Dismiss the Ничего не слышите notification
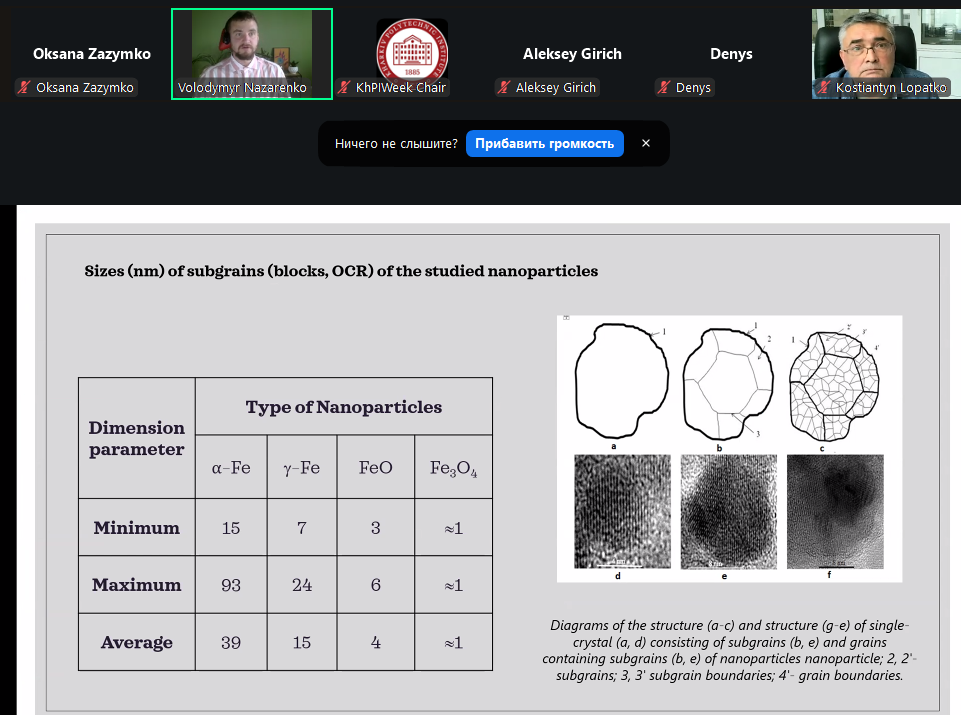This screenshot has height=715, width=961. coord(645,143)
